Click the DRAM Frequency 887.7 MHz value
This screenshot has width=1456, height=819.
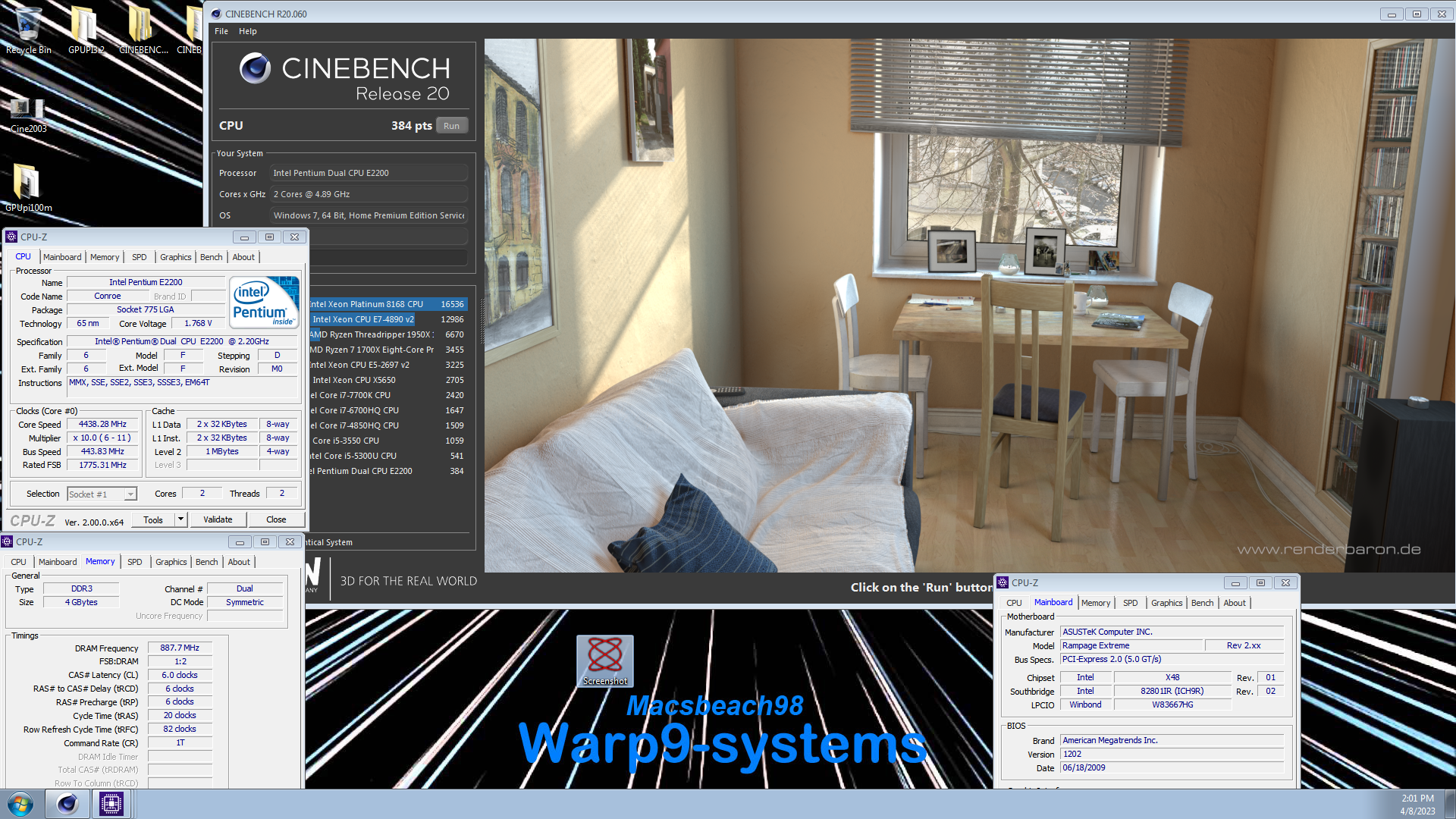[x=180, y=648]
